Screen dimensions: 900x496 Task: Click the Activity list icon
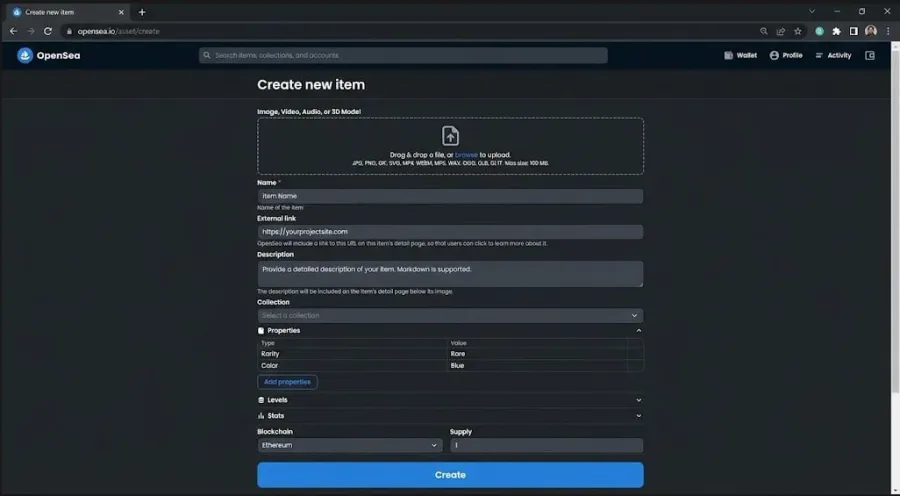819,55
